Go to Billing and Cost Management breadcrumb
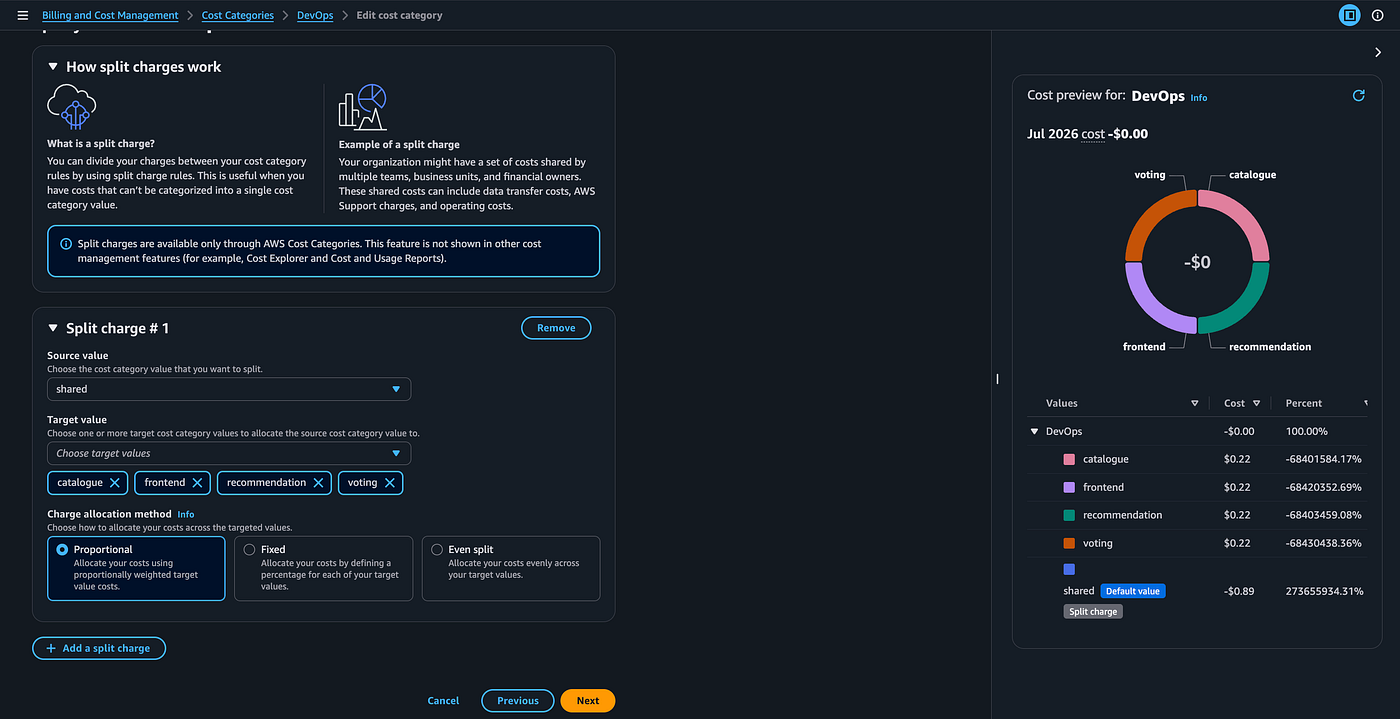This screenshot has width=1400, height=719. [110, 15]
